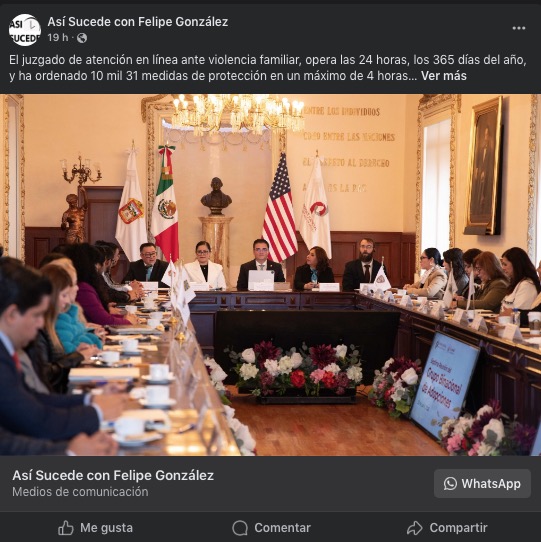Click Medios de comunicación category text

pos(80,492)
